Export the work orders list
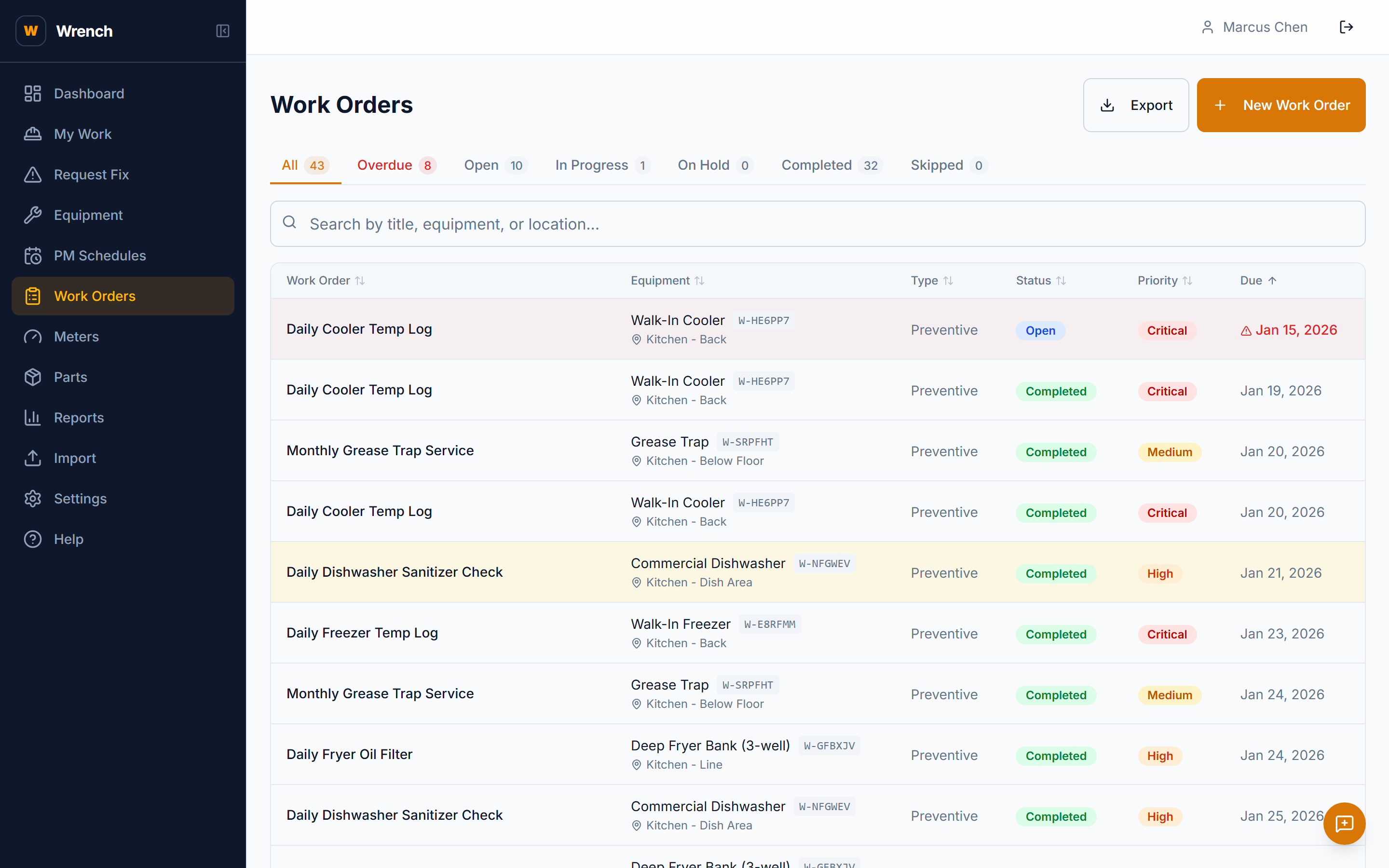1389x868 pixels. (1135, 105)
